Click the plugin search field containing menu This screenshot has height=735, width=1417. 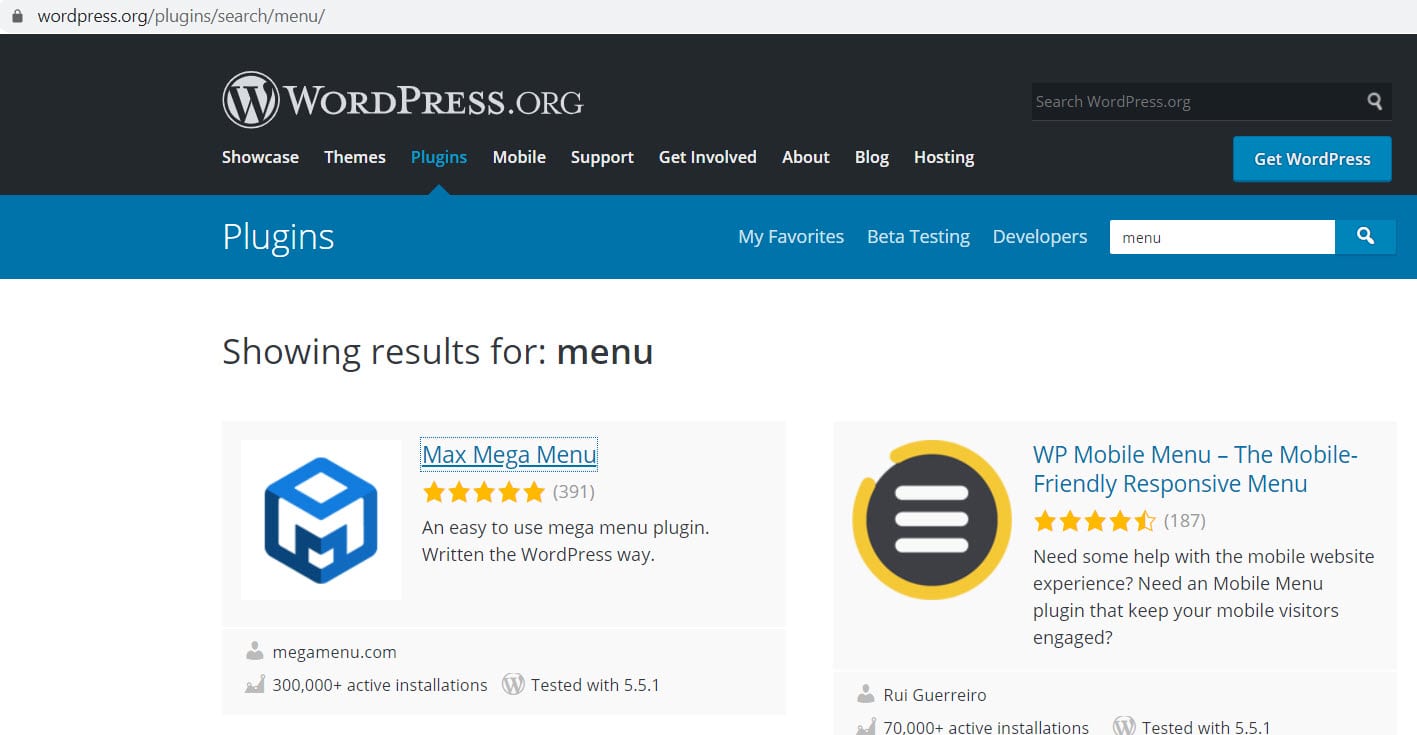pos(1221,237)
